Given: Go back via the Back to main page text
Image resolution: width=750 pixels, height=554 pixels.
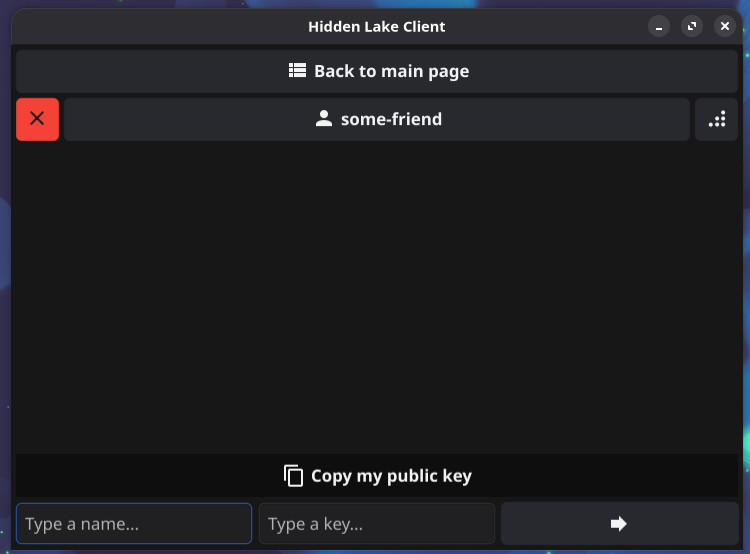Looking at the screenshot, I should coord(391,71).
